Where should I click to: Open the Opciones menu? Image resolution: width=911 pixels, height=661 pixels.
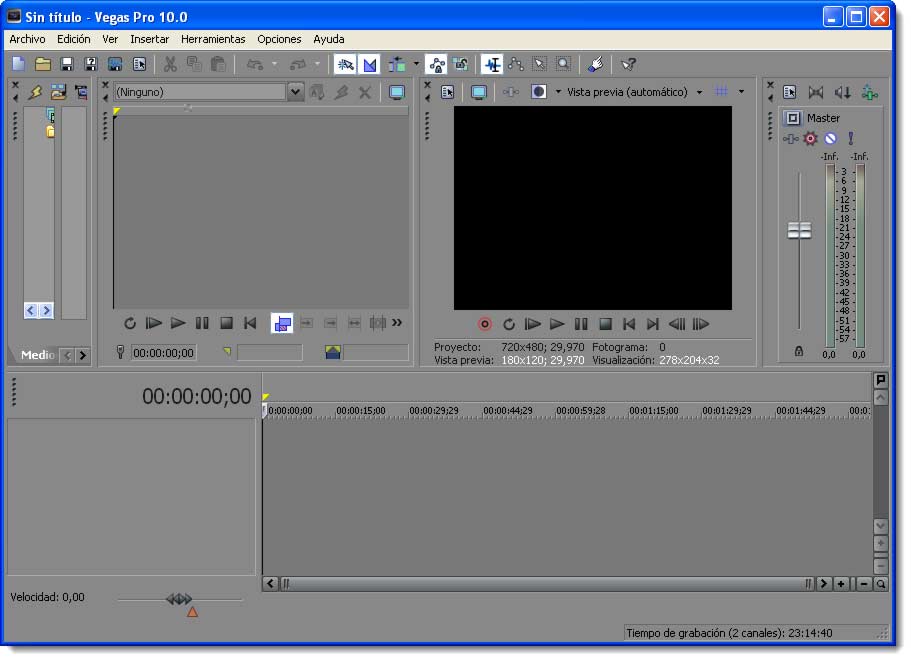click(x=278, y=39)
